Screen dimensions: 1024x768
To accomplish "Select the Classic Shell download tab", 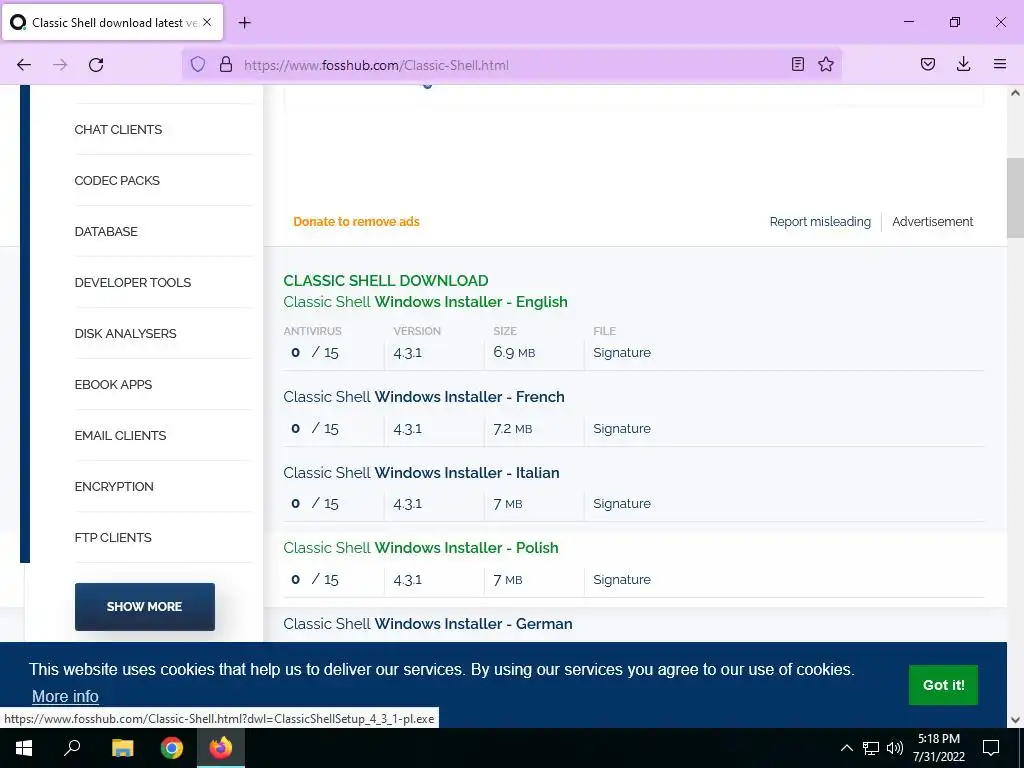I will point(112,23).
